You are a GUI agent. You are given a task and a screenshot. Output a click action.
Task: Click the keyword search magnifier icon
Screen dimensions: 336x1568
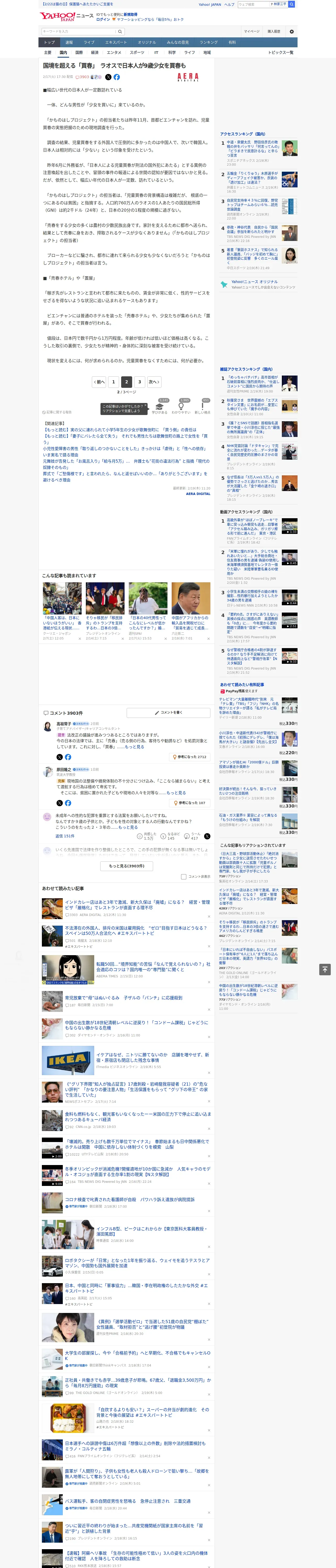pos(120,31)
